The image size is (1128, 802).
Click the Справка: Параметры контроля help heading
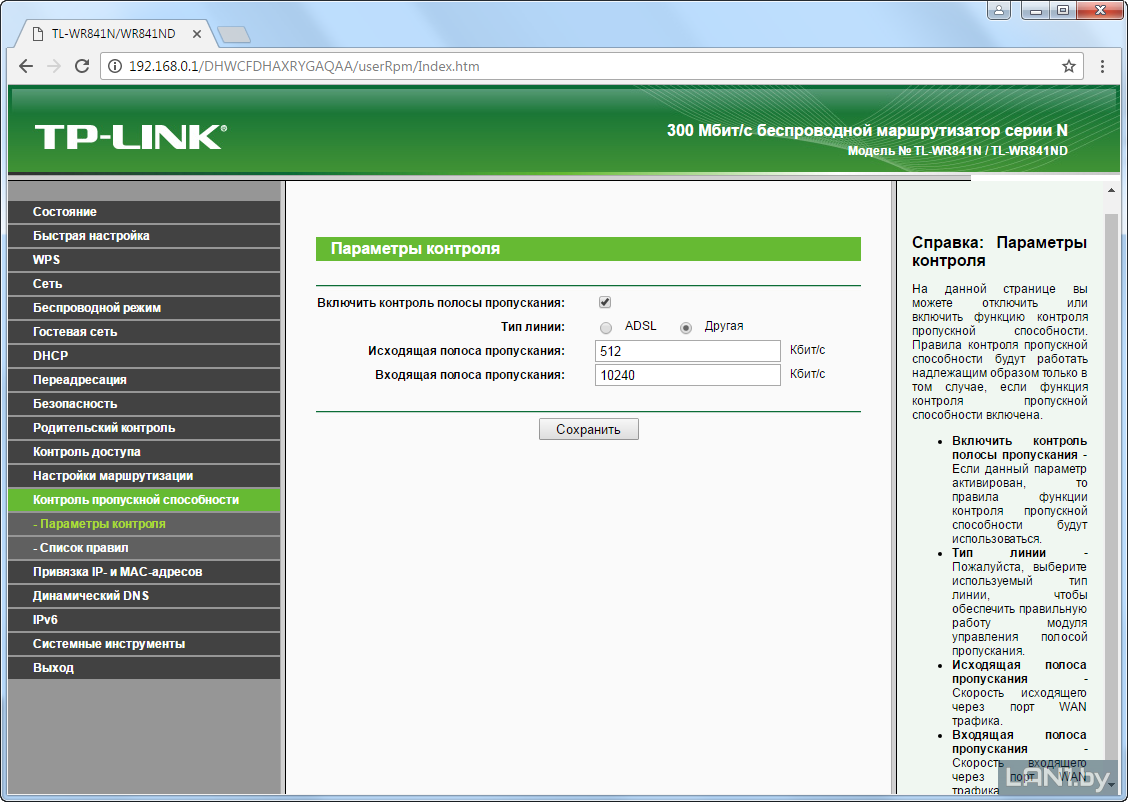[x=999, y=252]
